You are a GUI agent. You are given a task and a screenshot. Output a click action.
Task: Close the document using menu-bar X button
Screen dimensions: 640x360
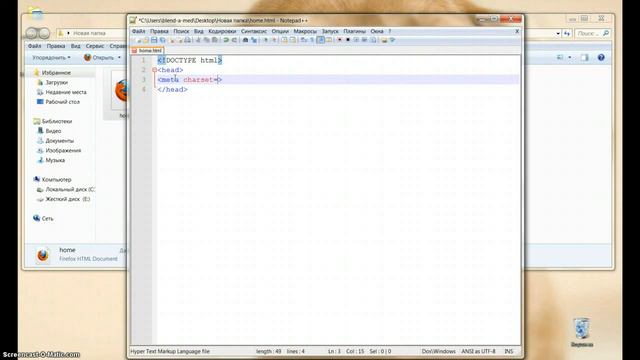517,31
